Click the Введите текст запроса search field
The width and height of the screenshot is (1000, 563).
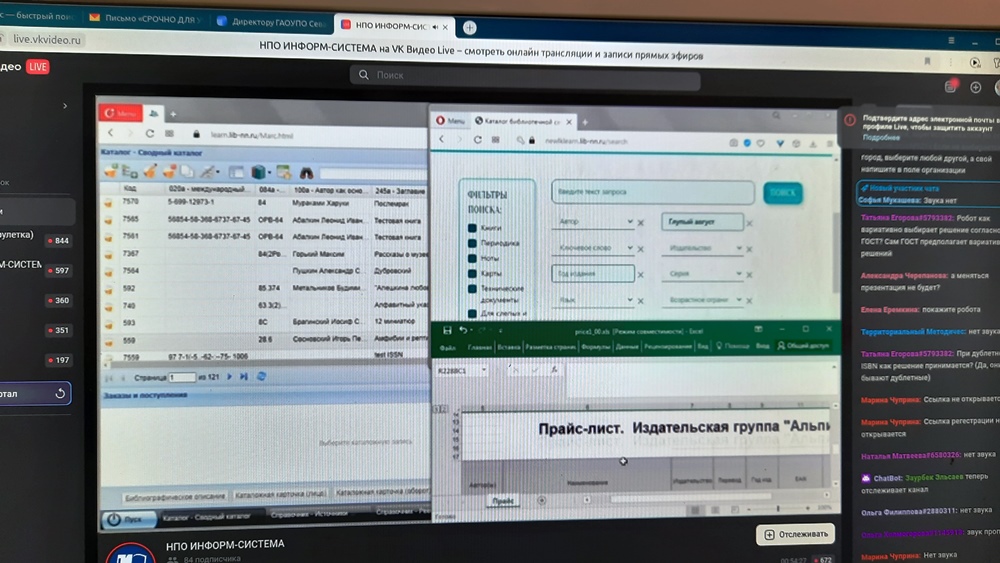tap(652, 192)
